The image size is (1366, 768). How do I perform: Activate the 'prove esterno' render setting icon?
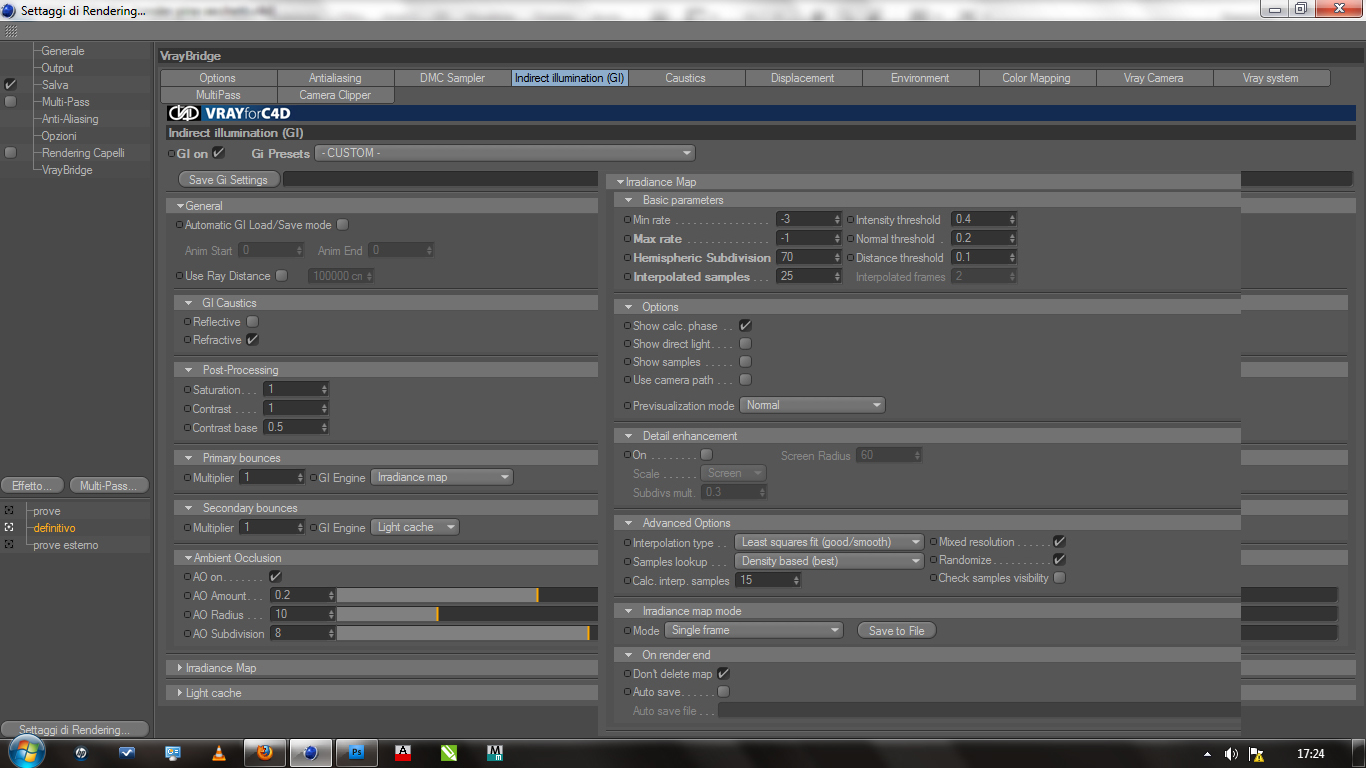tap(9, 545)
